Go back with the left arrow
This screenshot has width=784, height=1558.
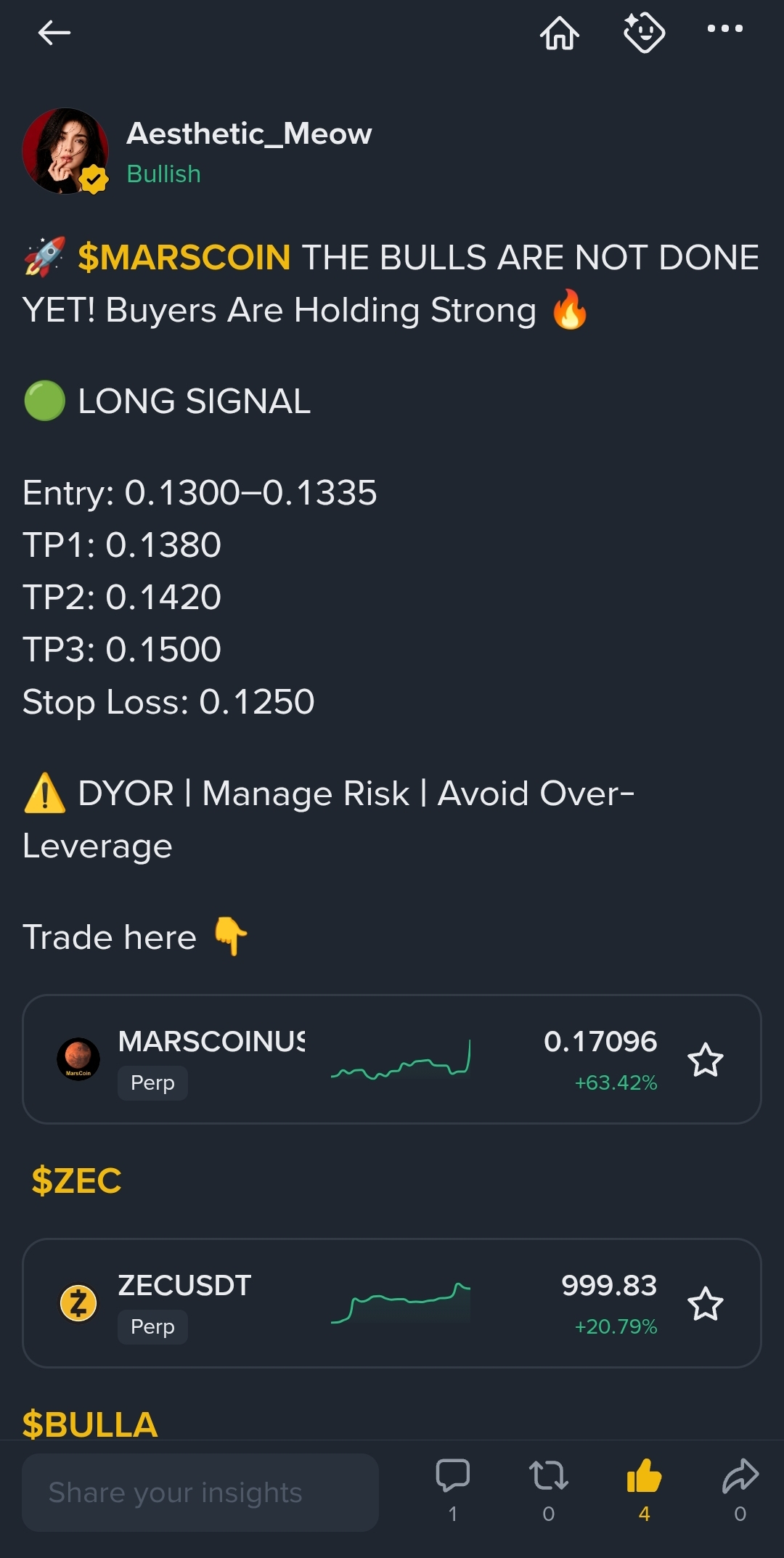54,33
